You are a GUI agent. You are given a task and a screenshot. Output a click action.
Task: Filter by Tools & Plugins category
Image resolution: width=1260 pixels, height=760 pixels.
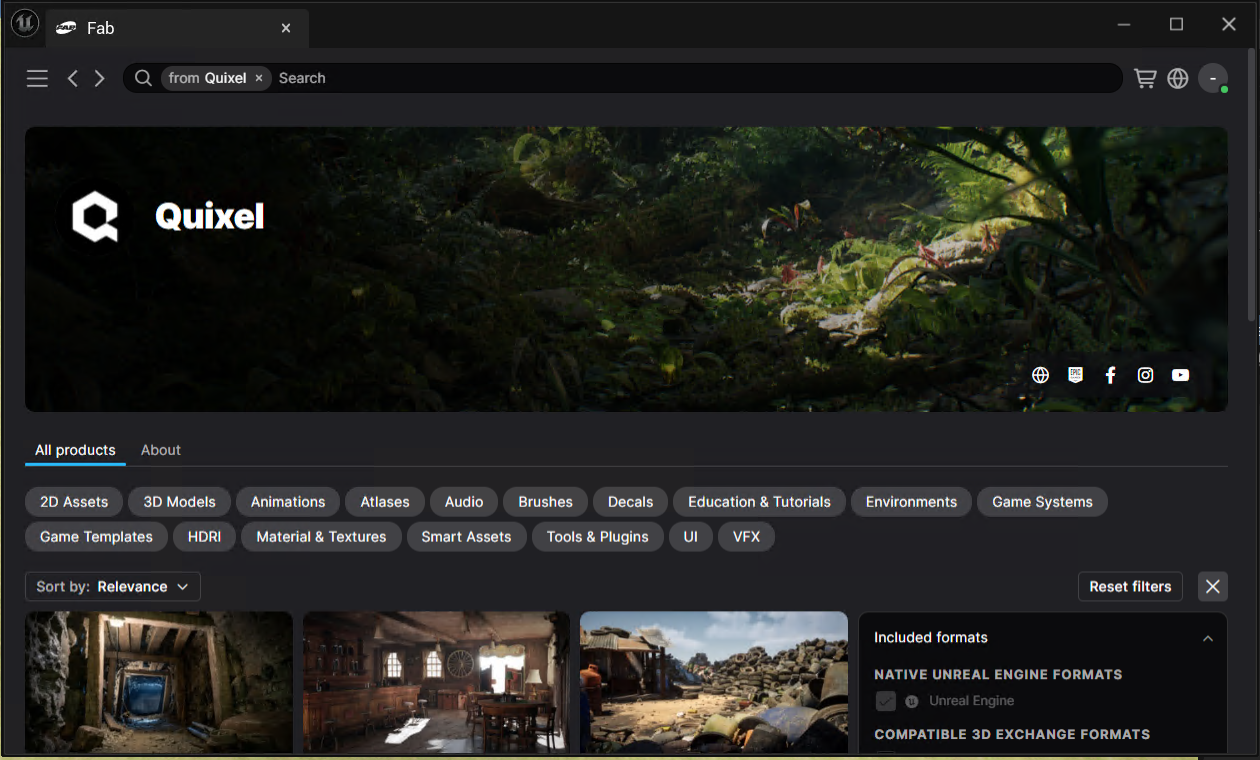point(597,537)
